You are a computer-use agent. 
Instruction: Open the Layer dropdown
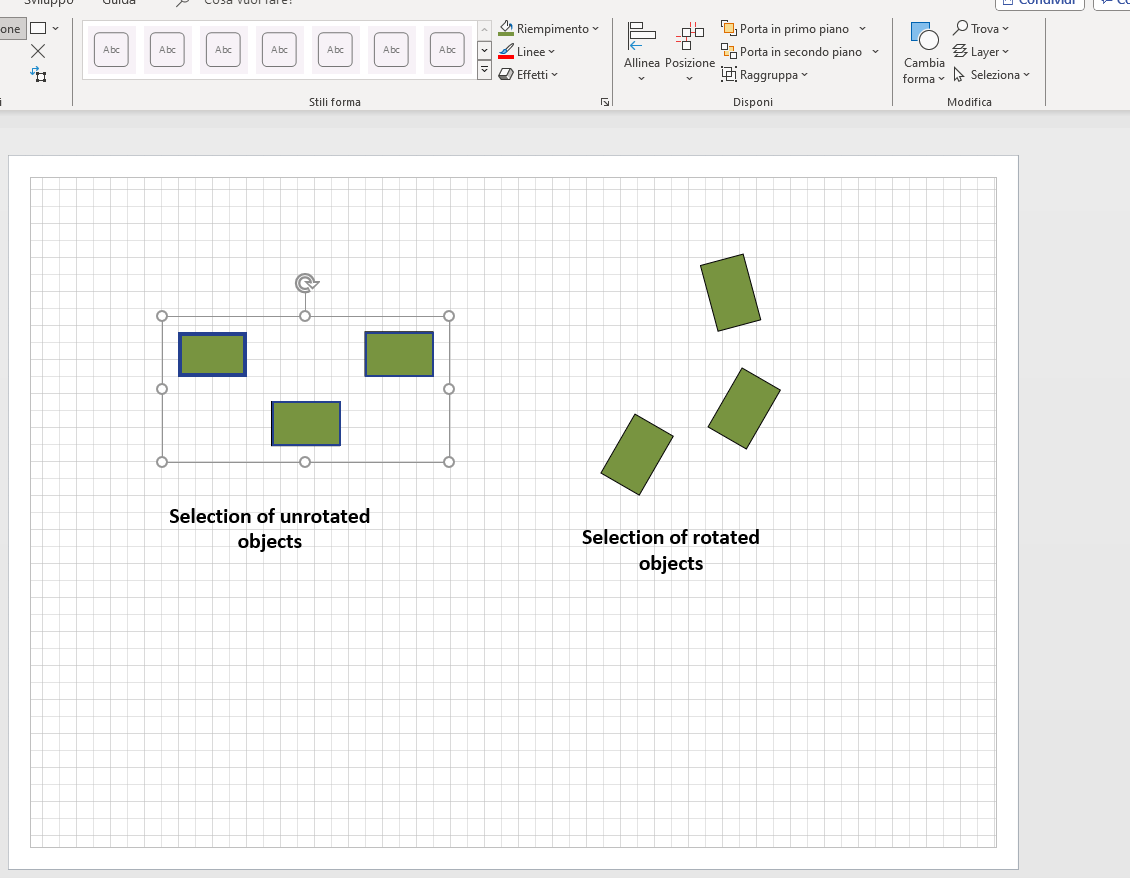pos(981,52)
